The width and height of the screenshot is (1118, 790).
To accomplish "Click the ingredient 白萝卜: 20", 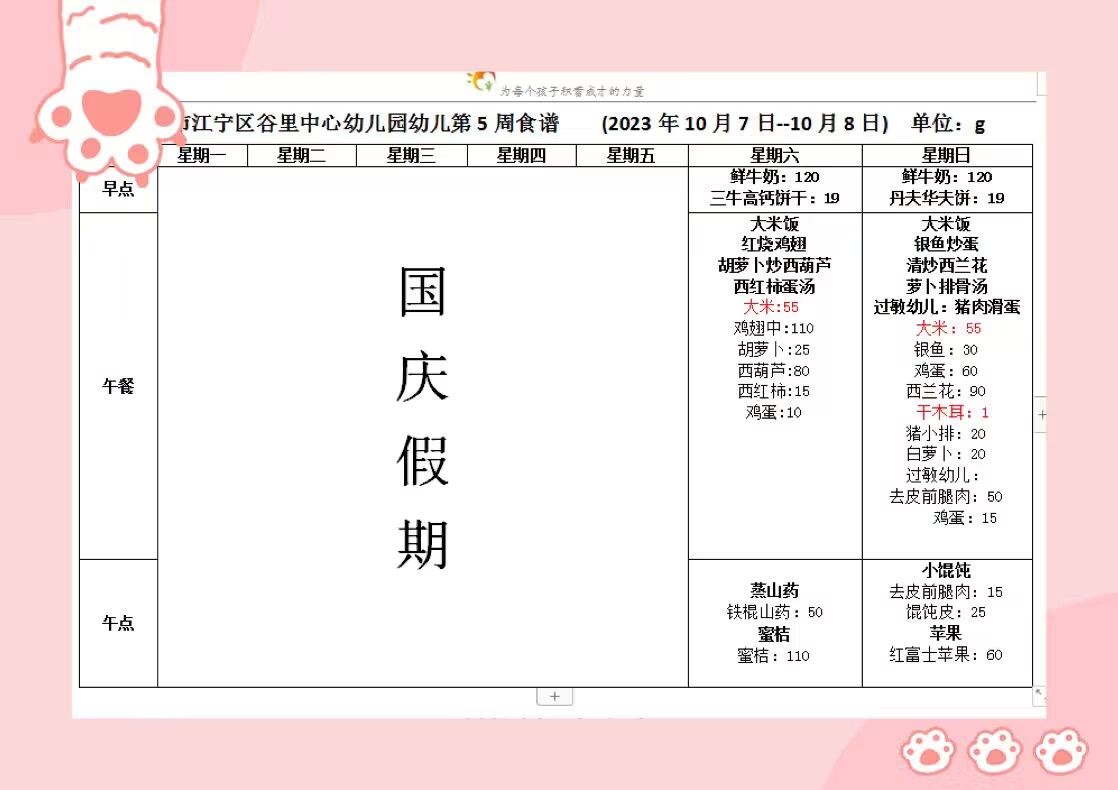I will pyautogui.click(x=946, y=454).
